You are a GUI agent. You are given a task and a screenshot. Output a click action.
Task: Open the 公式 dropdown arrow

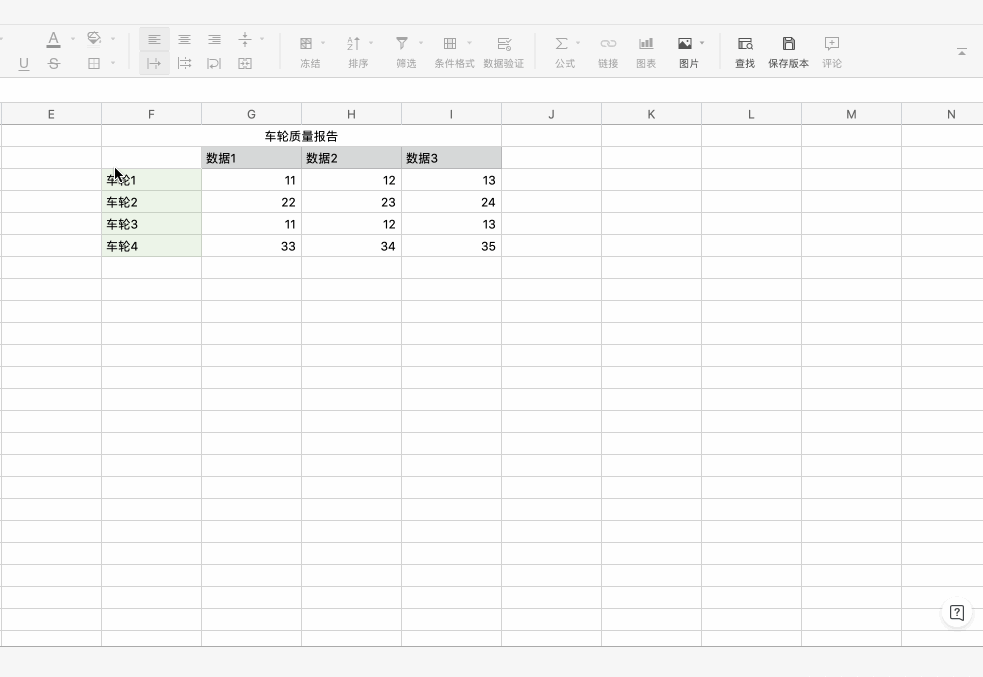[x=577, y=43]
